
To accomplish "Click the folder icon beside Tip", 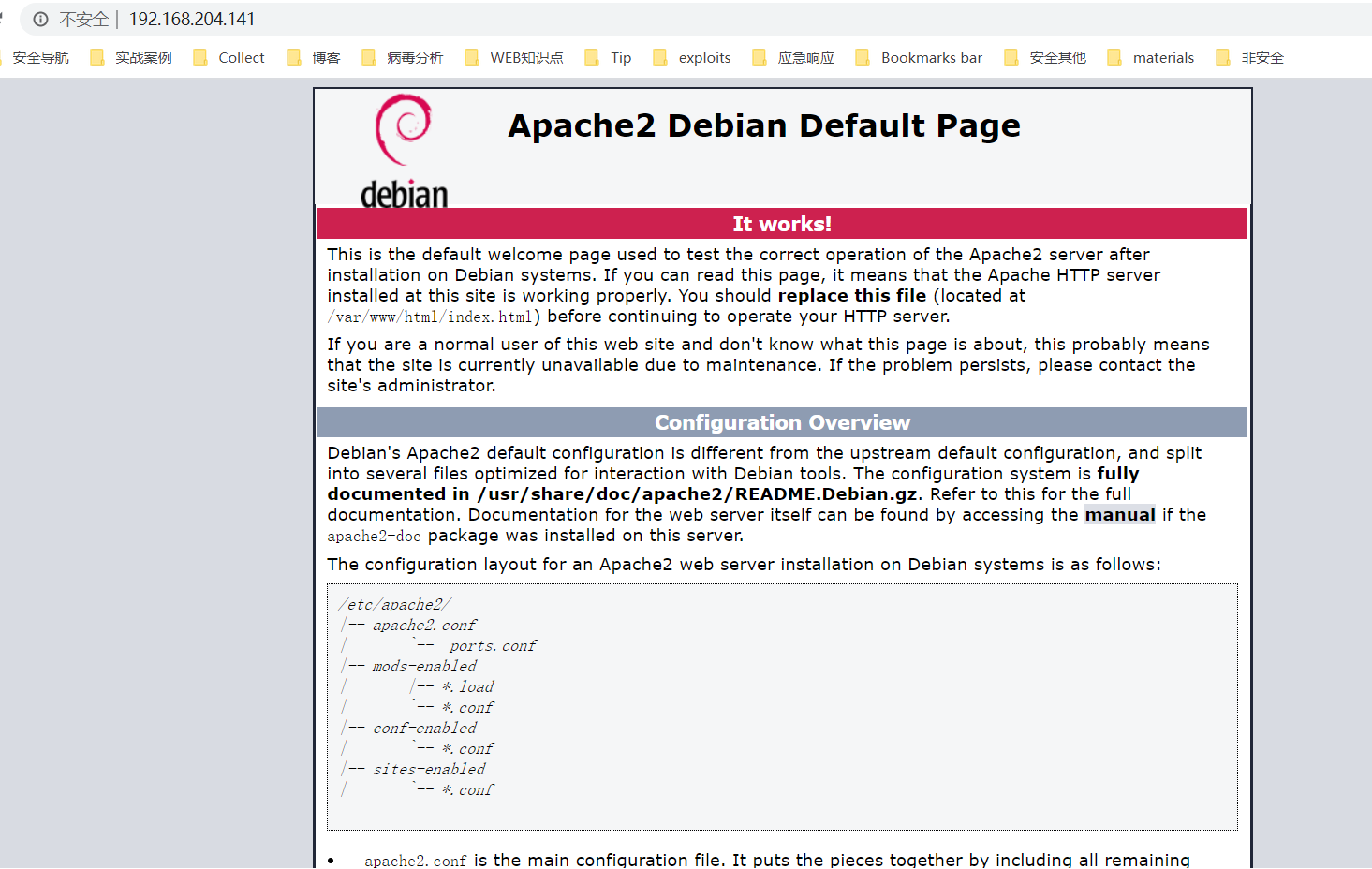I will (592, 57).
